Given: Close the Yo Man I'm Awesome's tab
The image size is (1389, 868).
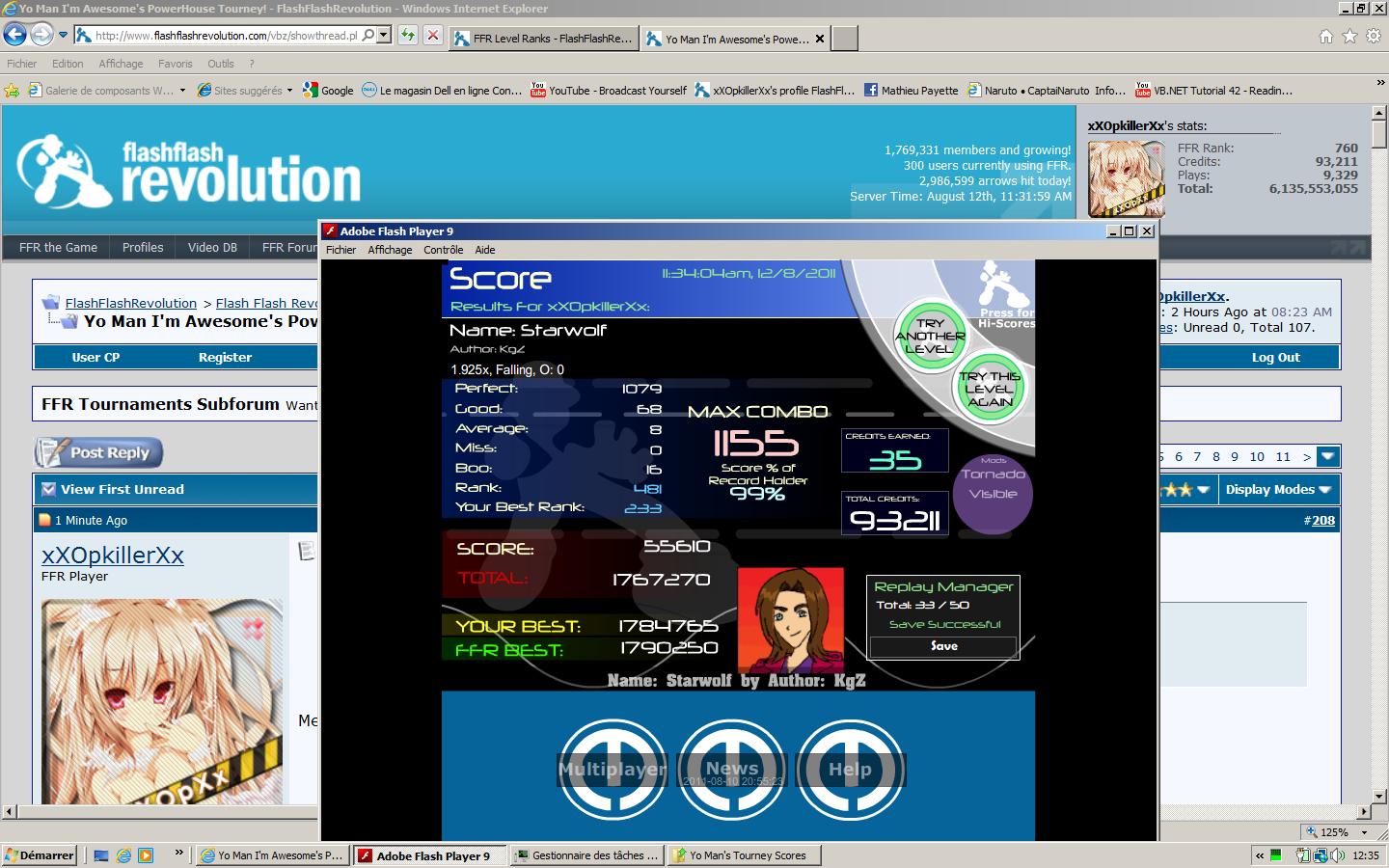Looking at the screenshot, I should pyautogui.click(x=820, y=39).
